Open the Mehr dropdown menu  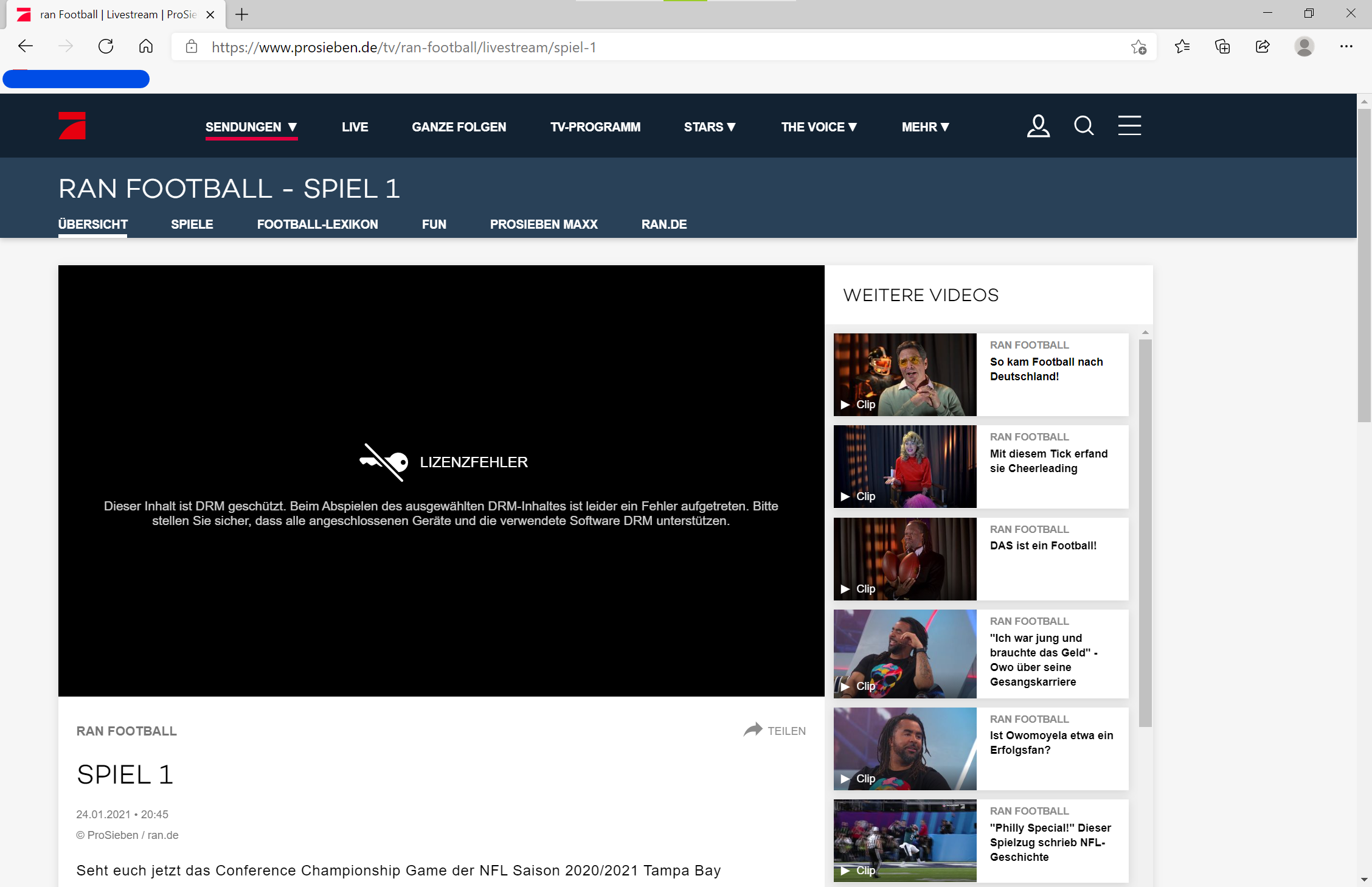tap(925, 127)
